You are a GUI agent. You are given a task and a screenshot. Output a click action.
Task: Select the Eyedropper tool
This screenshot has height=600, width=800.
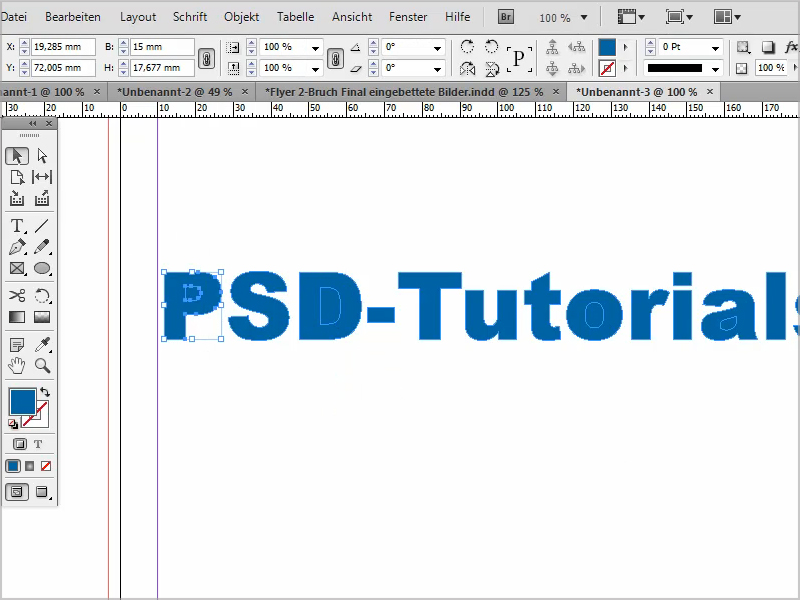click(x=42, y=343)
